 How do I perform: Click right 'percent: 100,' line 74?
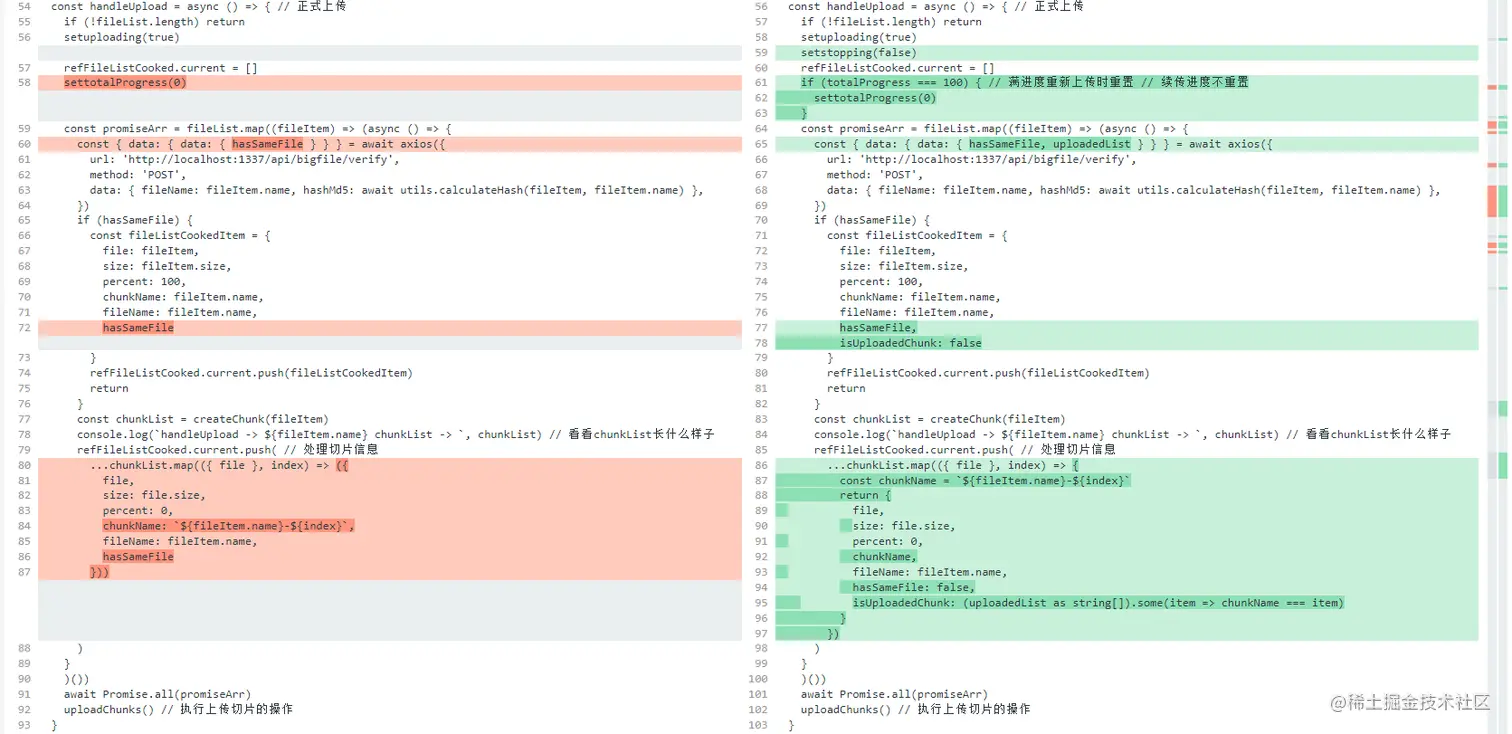(x=881, y=282)
